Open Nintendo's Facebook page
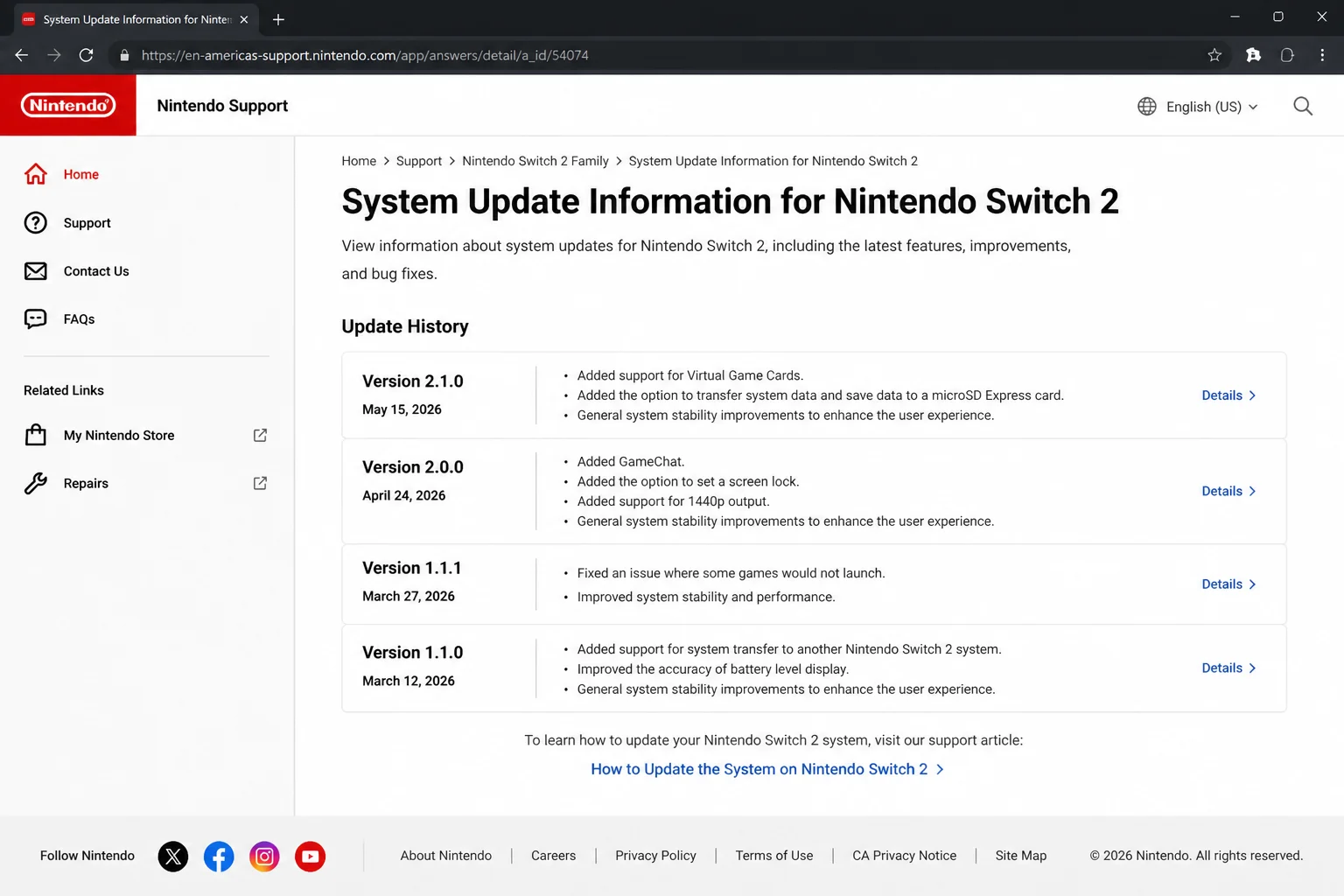The height and width of the screenshot is (896, 1344). coord(219,856)
